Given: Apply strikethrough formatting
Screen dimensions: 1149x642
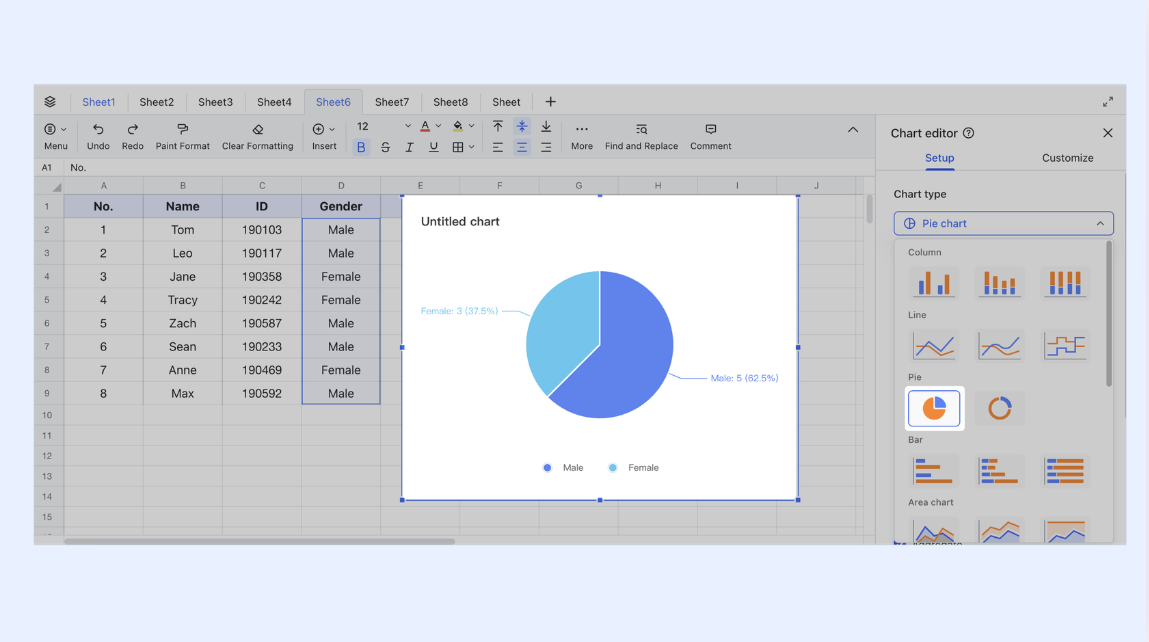Looking at the screenshot, I should coord(385,147).
